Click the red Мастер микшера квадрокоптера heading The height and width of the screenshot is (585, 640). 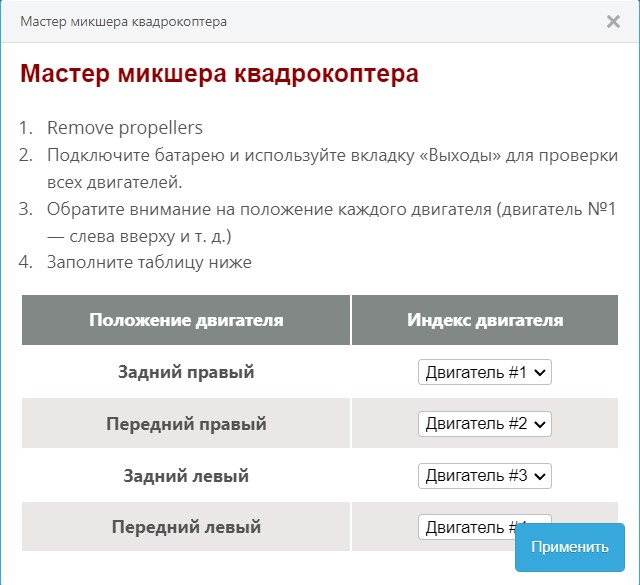tap(219, 74)
